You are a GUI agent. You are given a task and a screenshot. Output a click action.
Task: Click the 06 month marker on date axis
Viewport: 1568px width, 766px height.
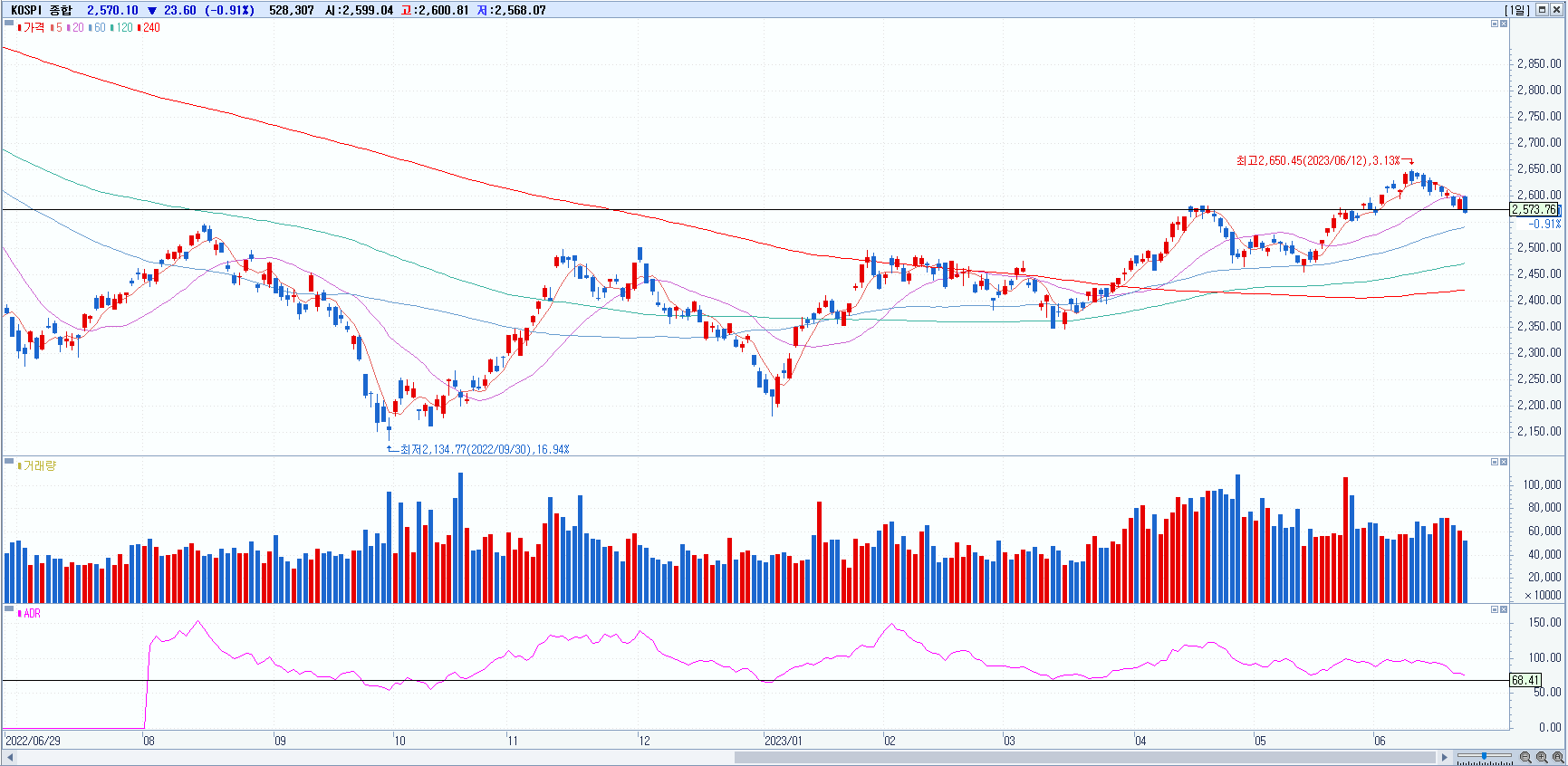click(1380, 741)
